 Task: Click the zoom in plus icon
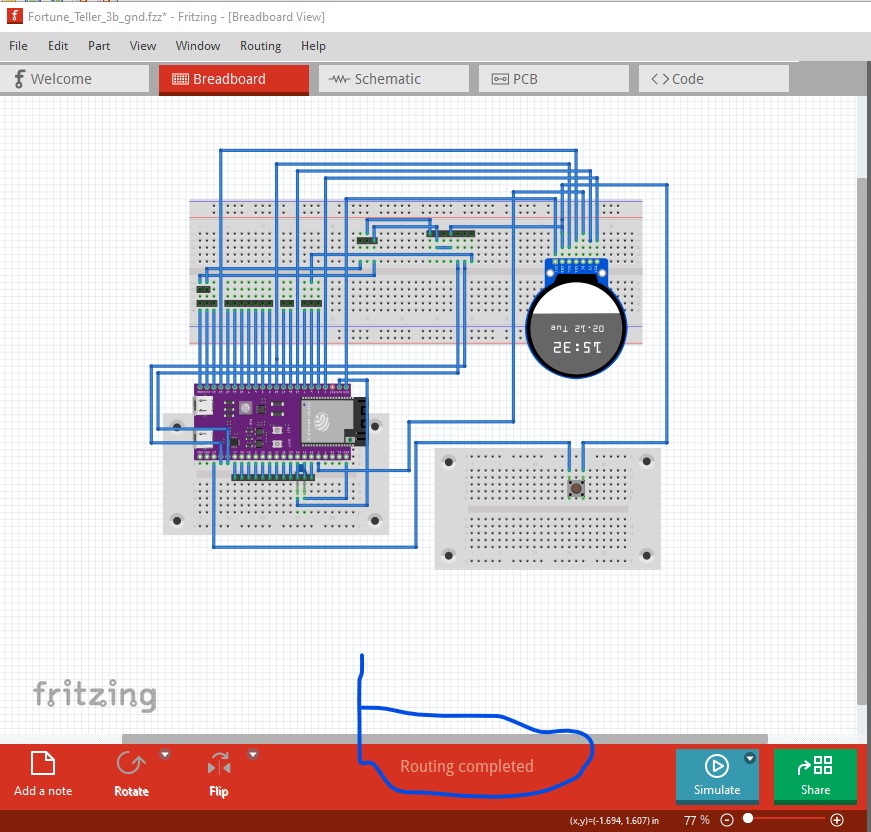(837, 820)
